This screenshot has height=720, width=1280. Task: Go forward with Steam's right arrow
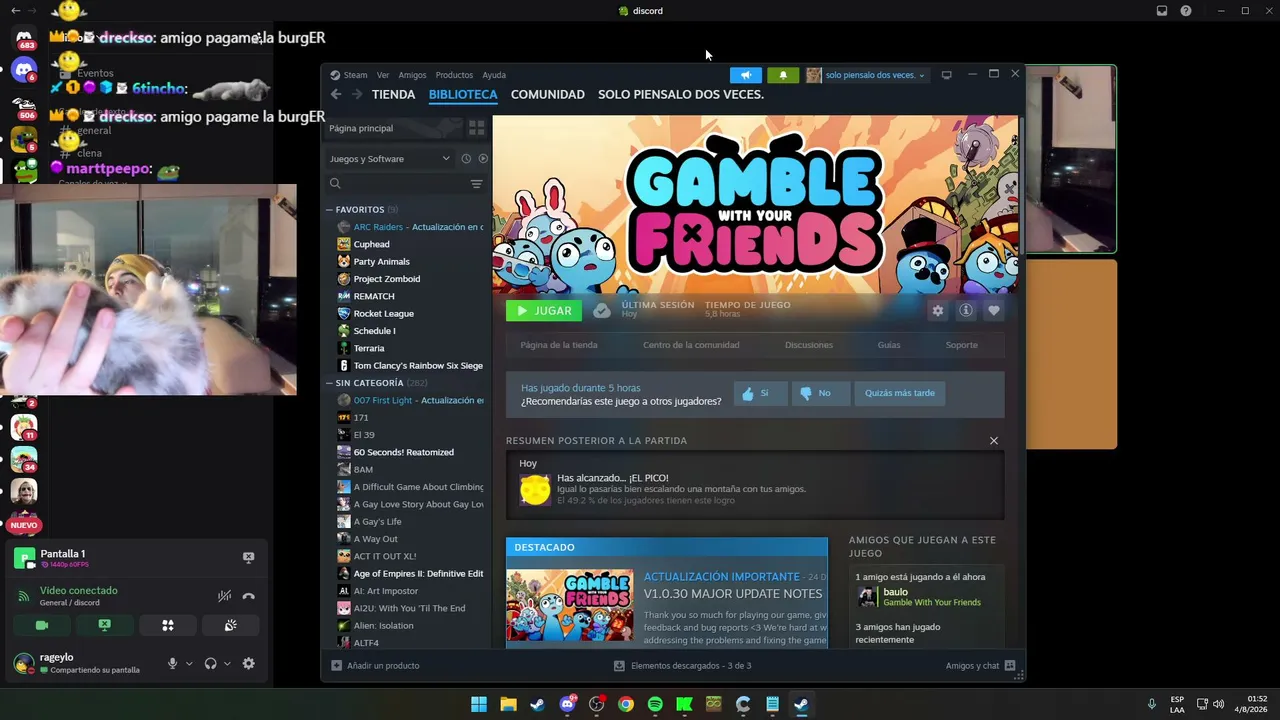coord(356,94)
